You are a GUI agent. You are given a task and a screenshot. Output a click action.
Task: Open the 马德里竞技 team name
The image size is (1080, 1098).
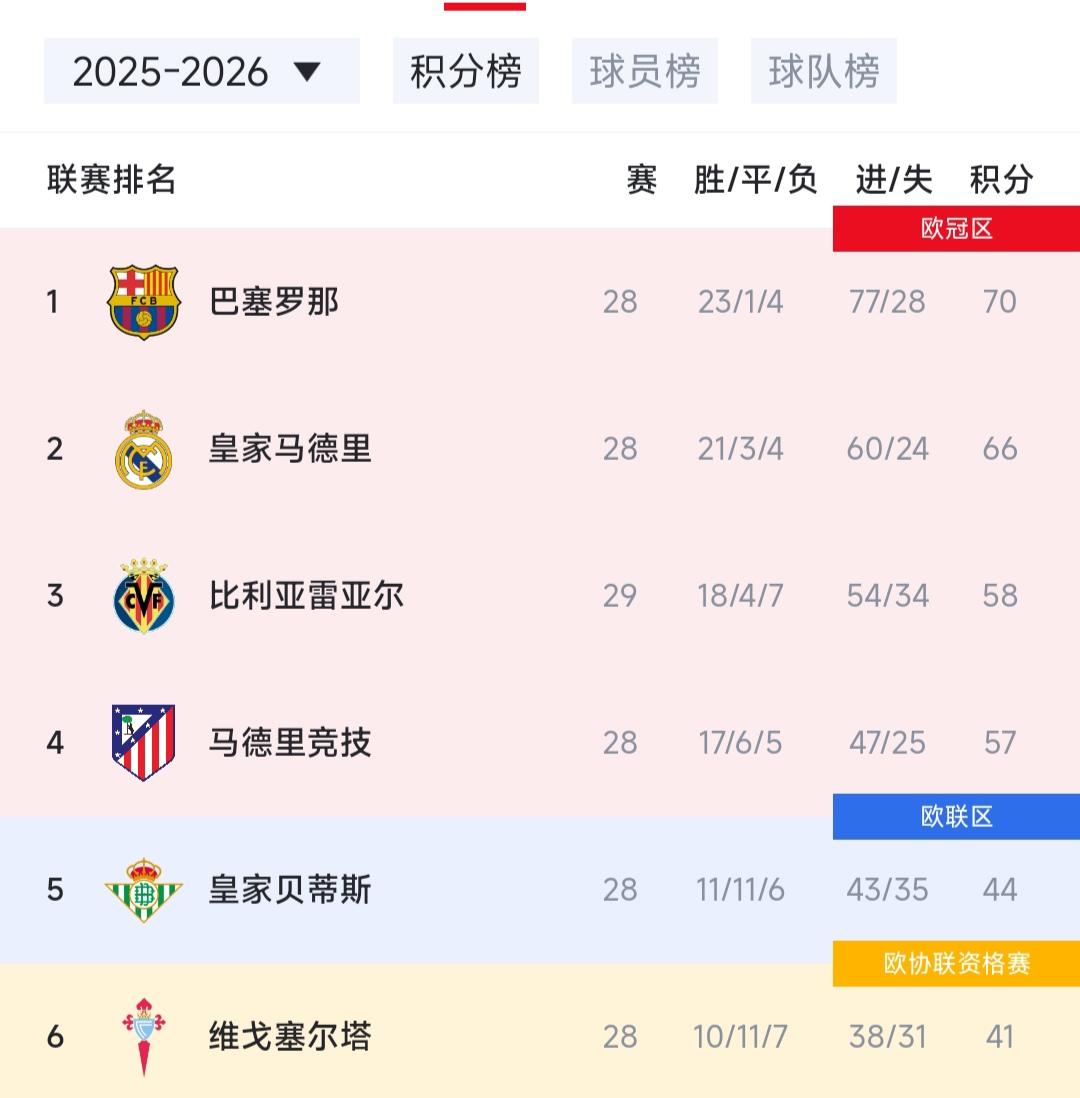tap(290, 743)
